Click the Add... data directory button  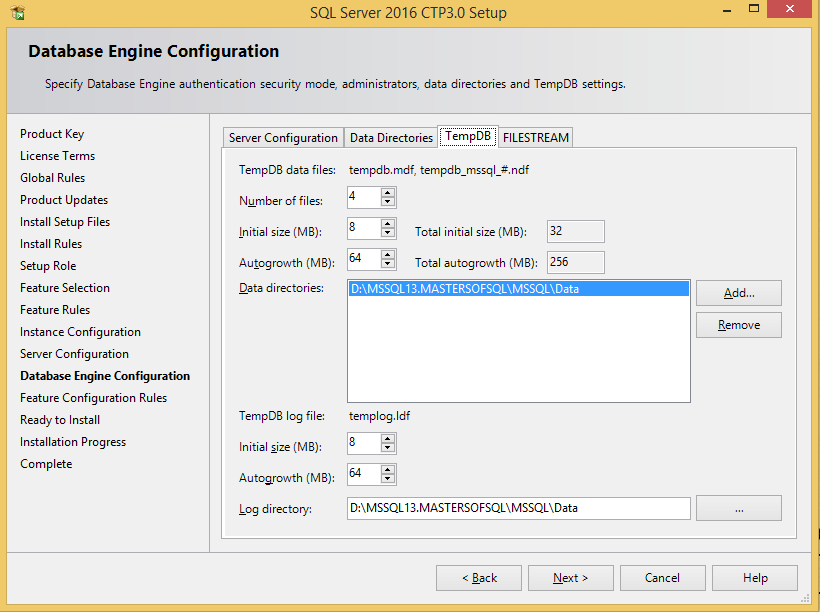[738, 293]
